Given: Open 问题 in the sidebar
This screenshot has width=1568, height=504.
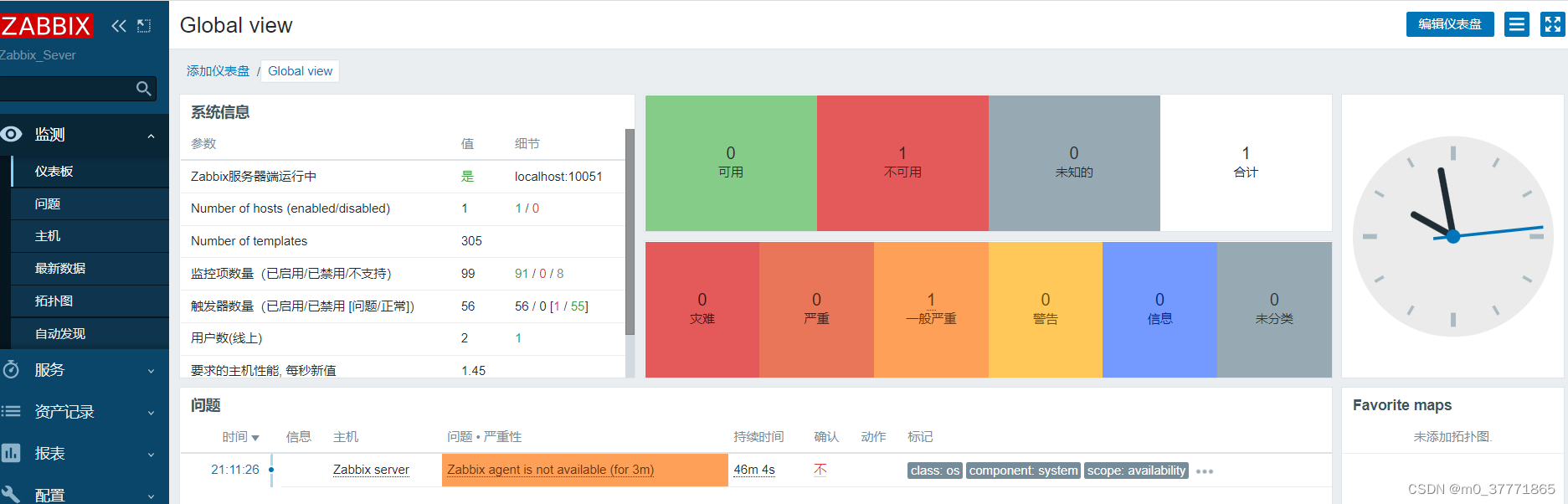Looking at the screenshot, I should click(x=90, y=203).
